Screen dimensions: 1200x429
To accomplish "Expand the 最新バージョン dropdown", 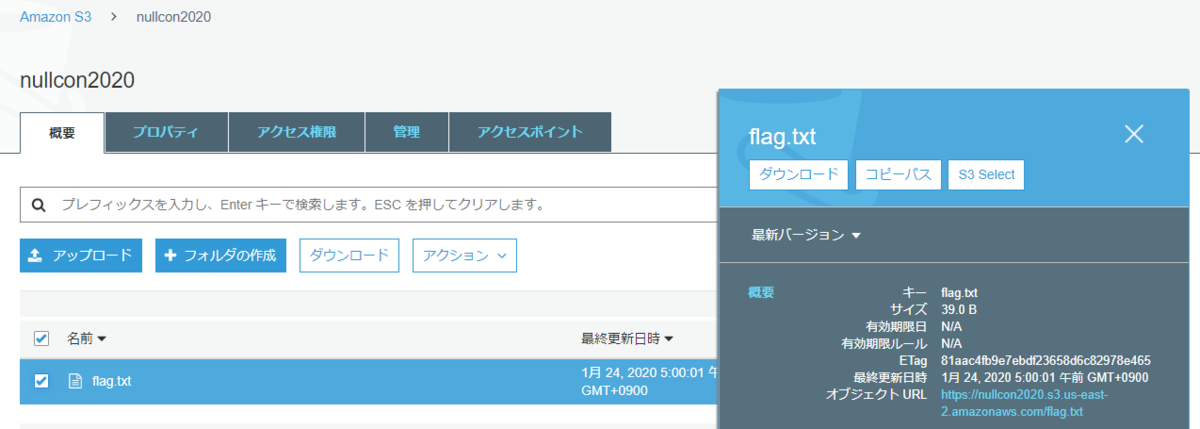I will 806,235.
